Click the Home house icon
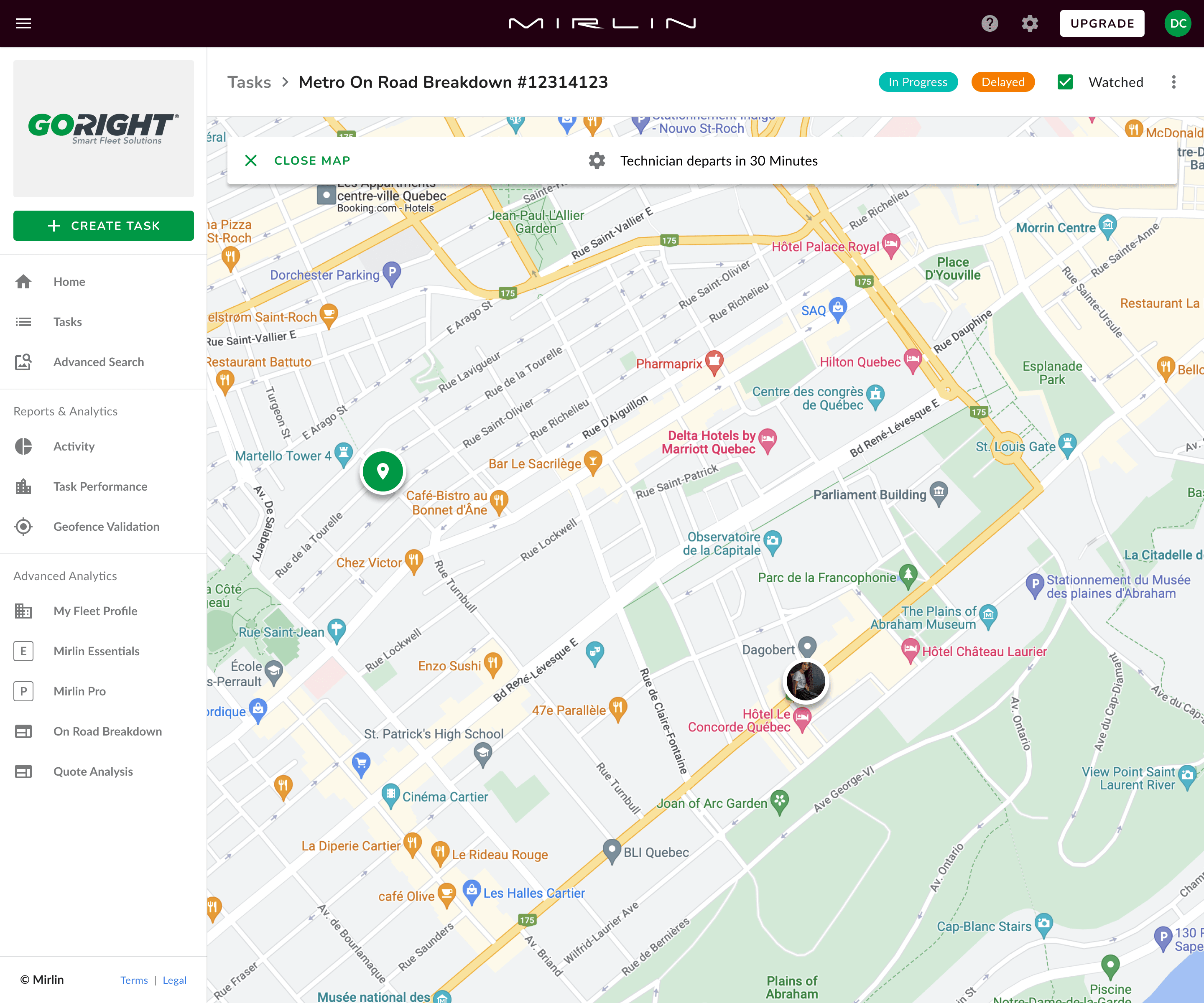Viewport: 1204px width, 1003px height. click(23, 281)
